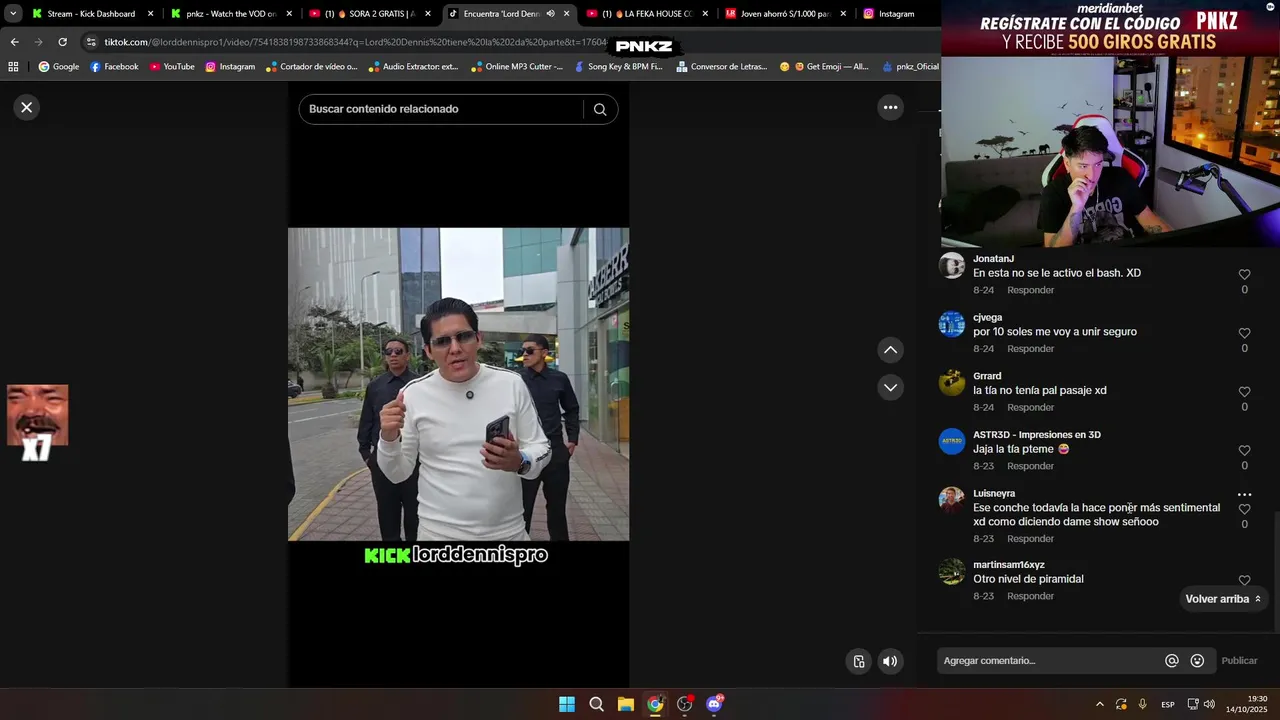Viewport: 1280px width, 720px height.
Task: Reply to martinsam16xyz's comment
Action: pyautogui.click(x=1030, y=596)
